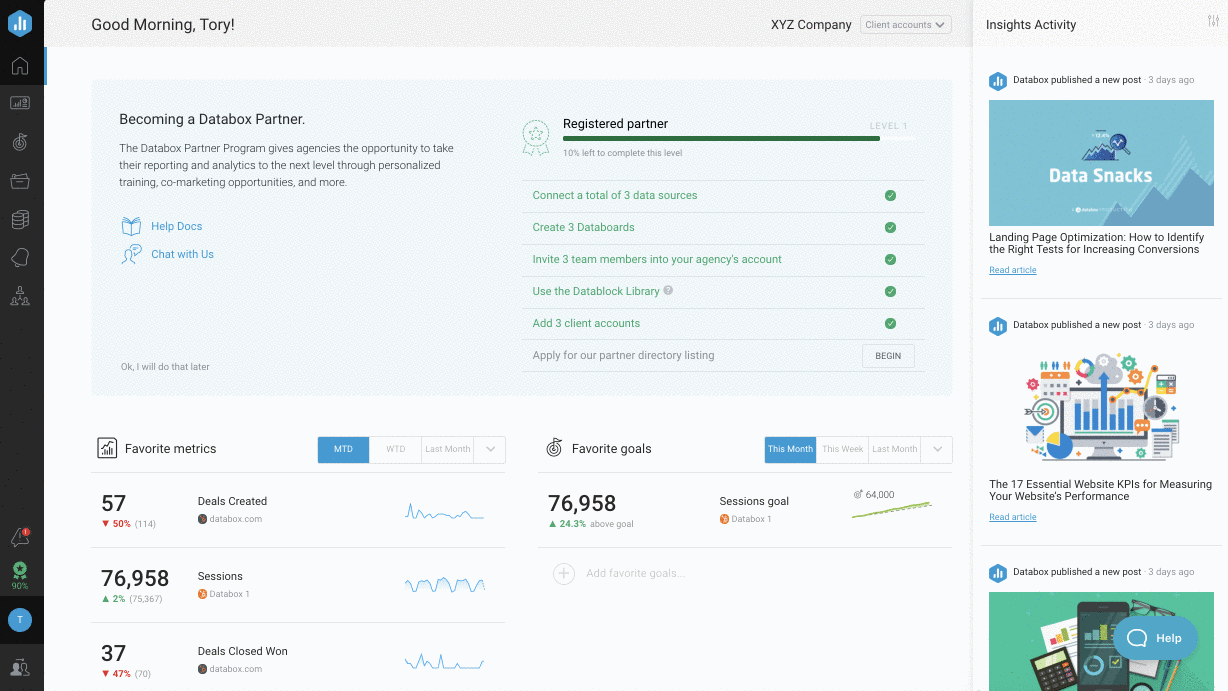Open the Help chat button
Screen dimensions: 1228x691
coord(1154,638)
